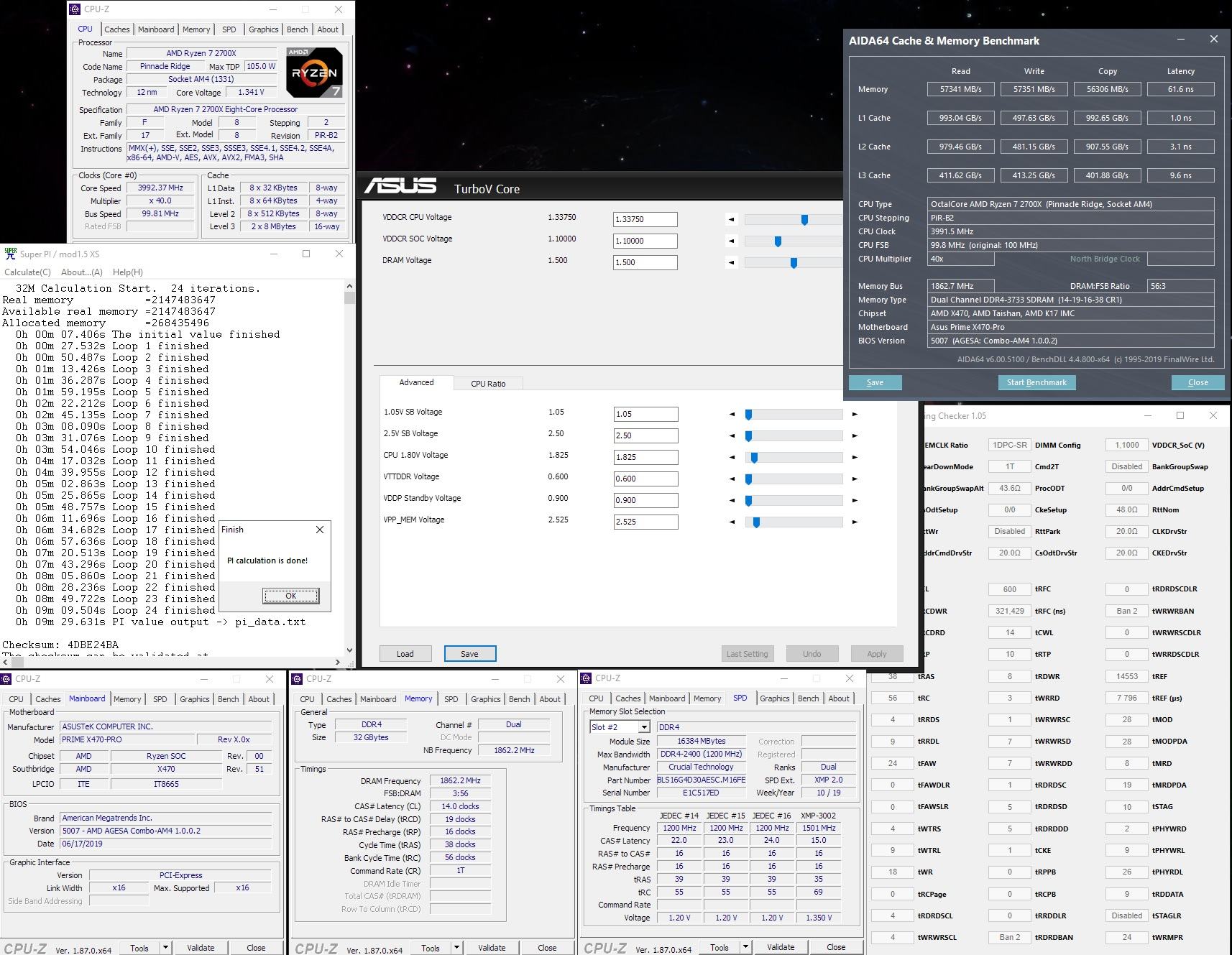
Task: Click Last Setting button in TurboV Core
Action: tap(747, 654)
